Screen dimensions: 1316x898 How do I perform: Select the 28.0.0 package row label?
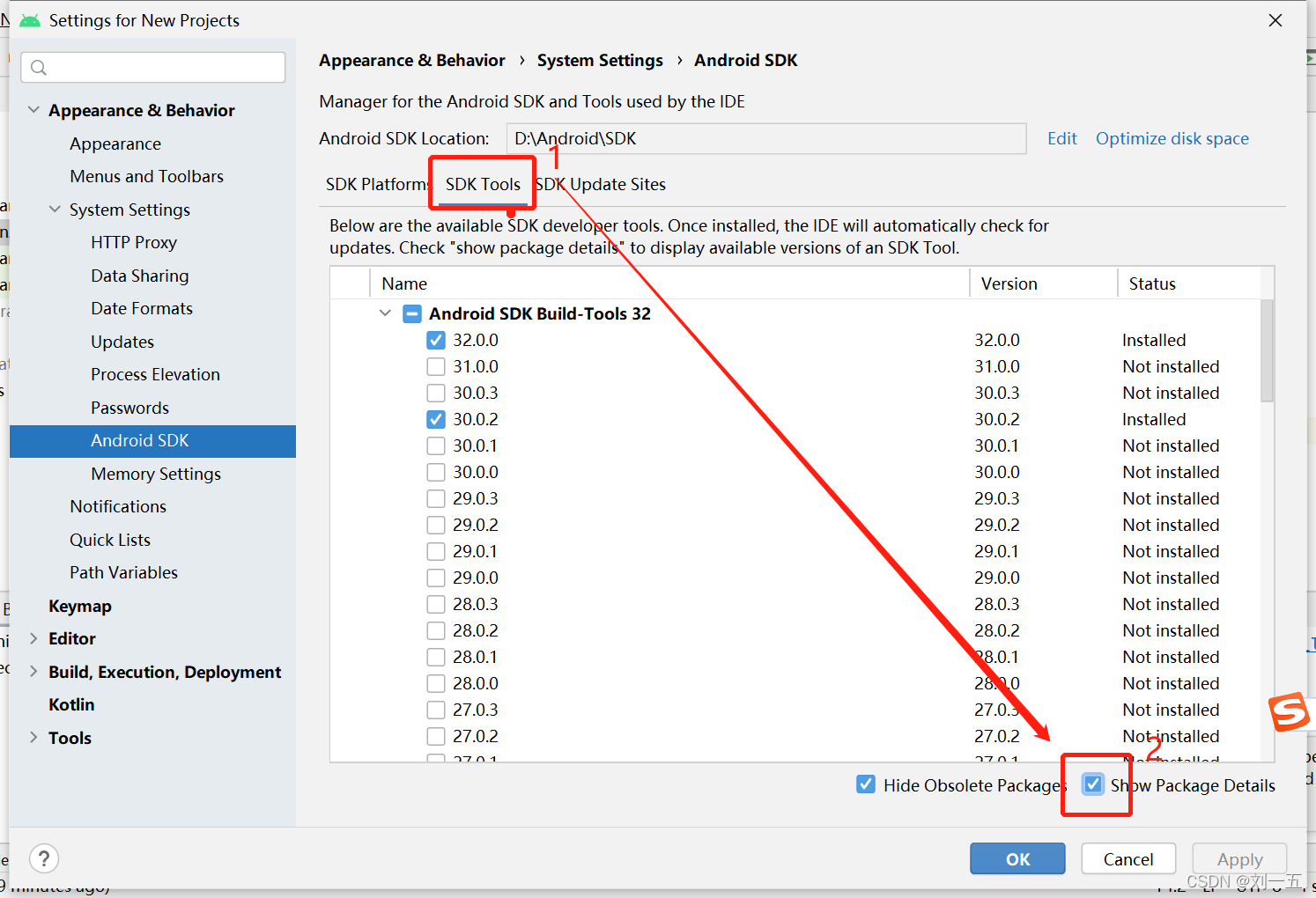[476, 683]
